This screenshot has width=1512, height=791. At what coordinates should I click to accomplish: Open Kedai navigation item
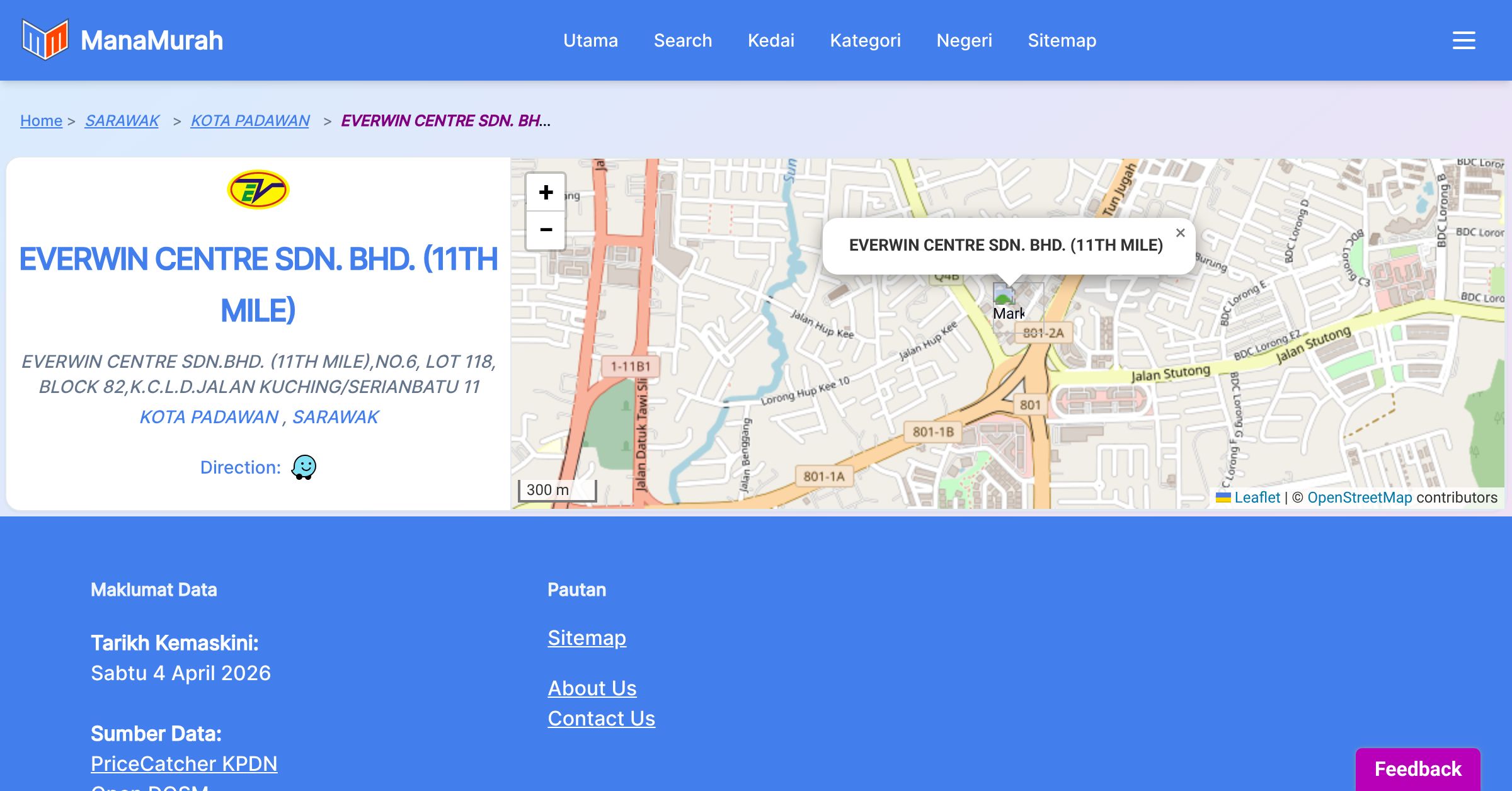coord(770,40)
